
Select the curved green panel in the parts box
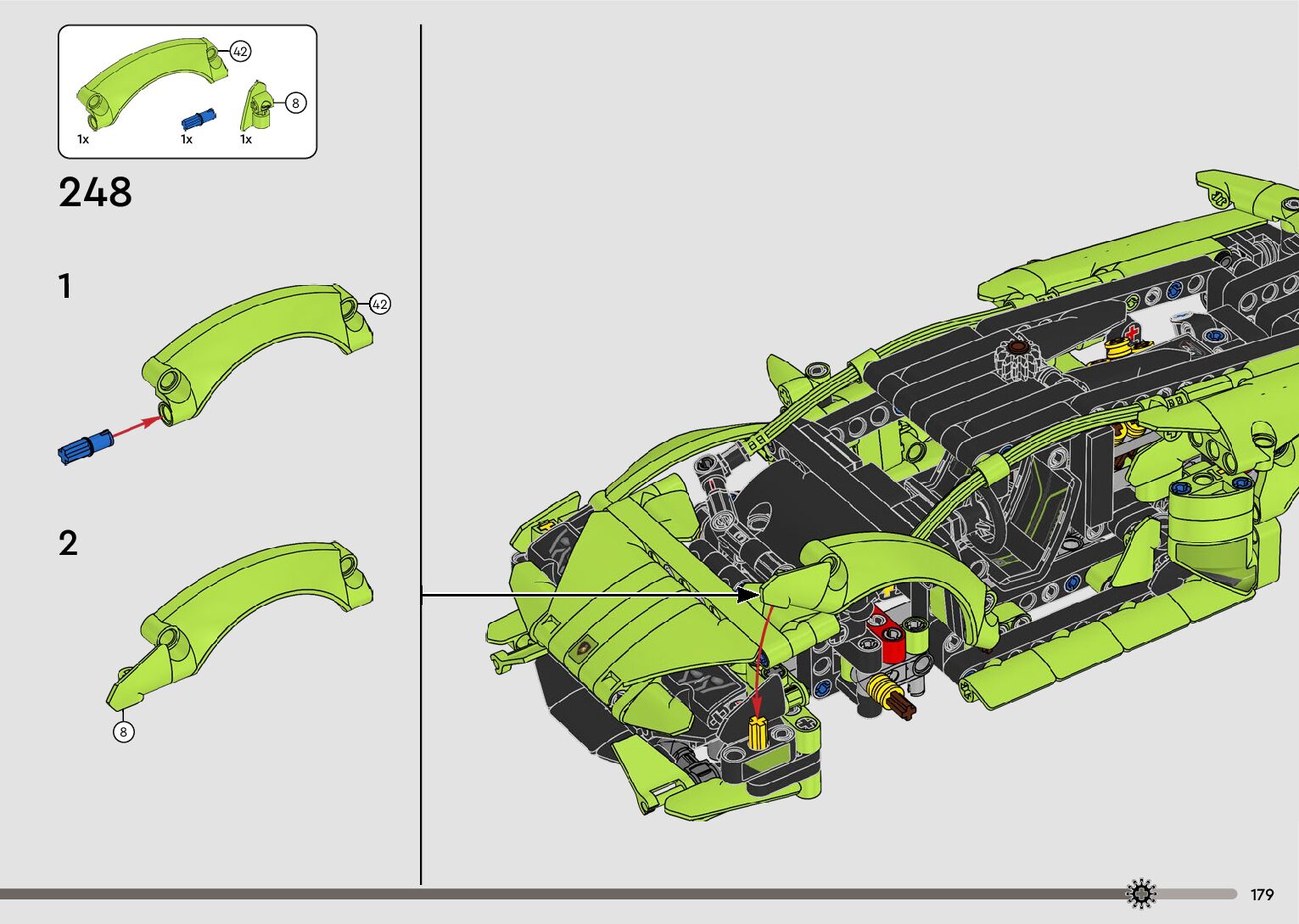point(153,81)
